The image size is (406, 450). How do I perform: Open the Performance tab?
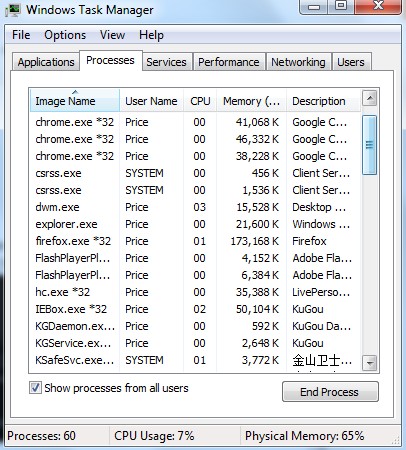tap(229, 62)
